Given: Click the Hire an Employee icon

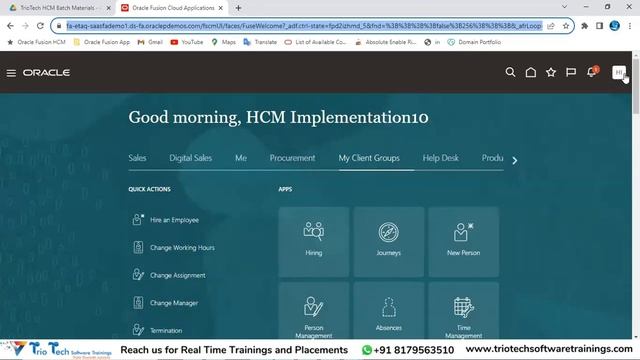Looking at the screenshot, I should (138, 220).
